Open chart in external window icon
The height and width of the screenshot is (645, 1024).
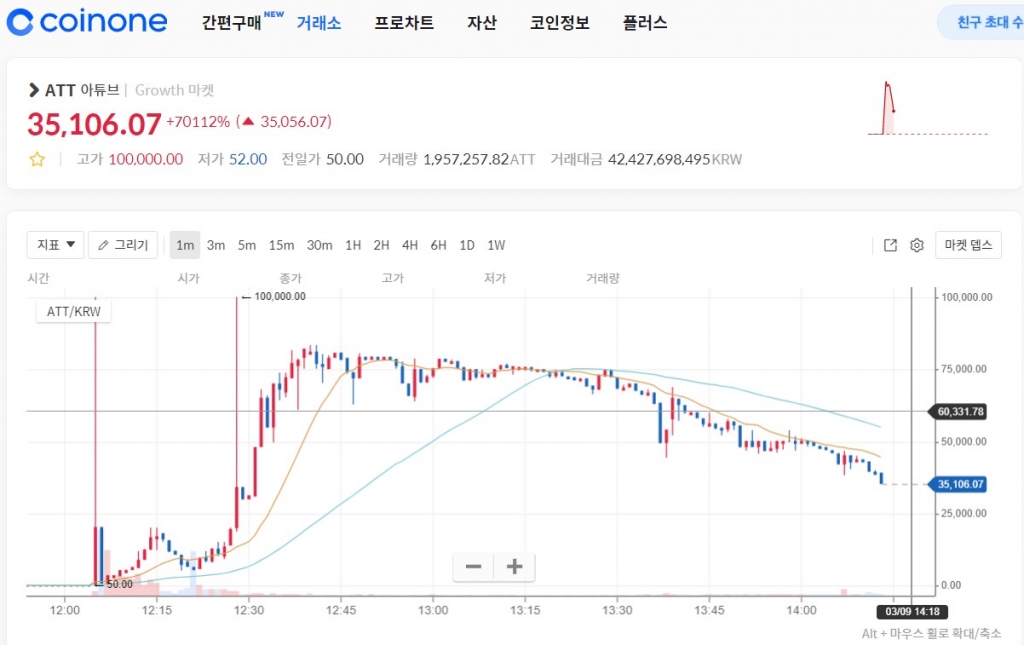click(889, 244)
